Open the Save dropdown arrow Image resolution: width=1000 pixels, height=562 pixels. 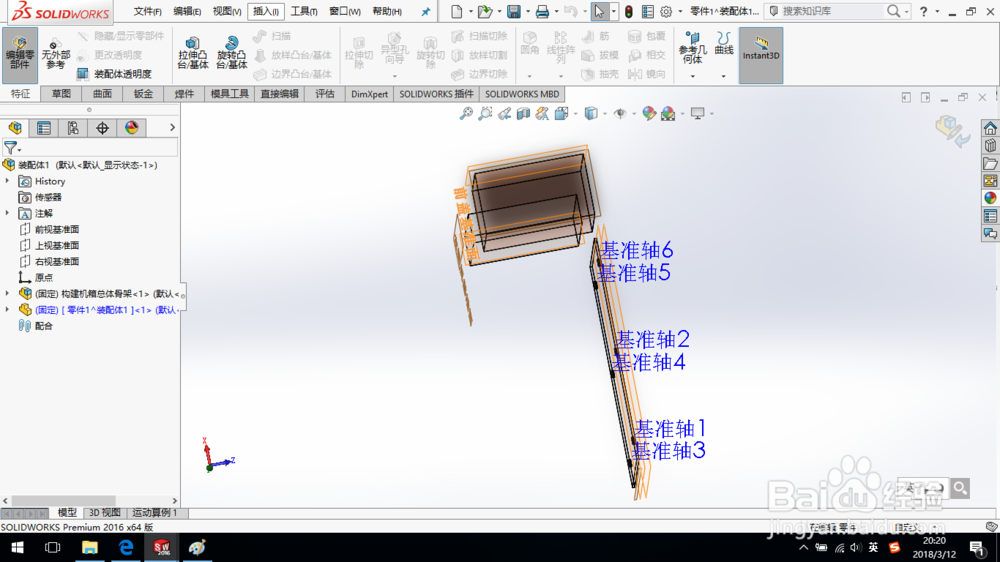[527, 11]
